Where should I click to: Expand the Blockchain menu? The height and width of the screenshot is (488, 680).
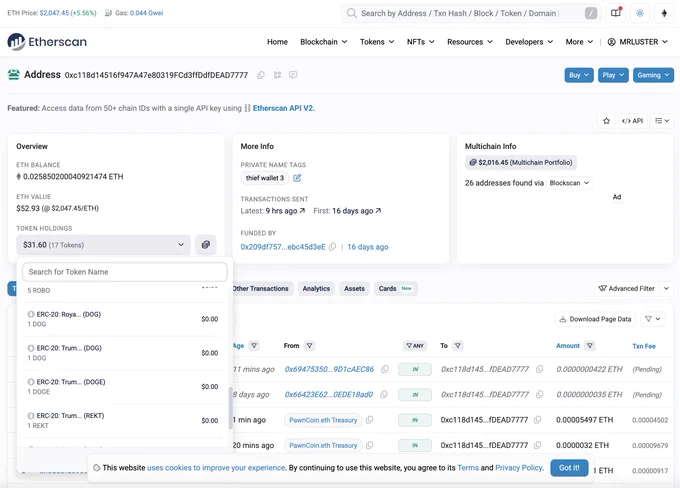point(324,42)
